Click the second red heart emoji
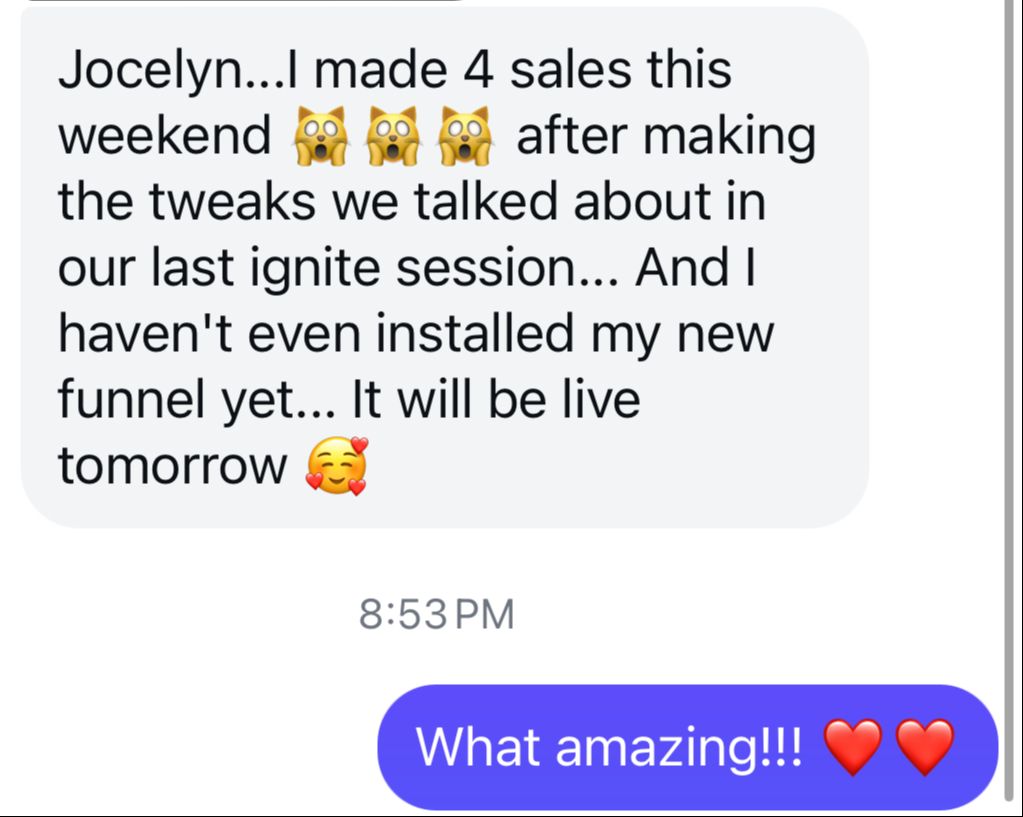1023x817 pixels. click(925, 747)
